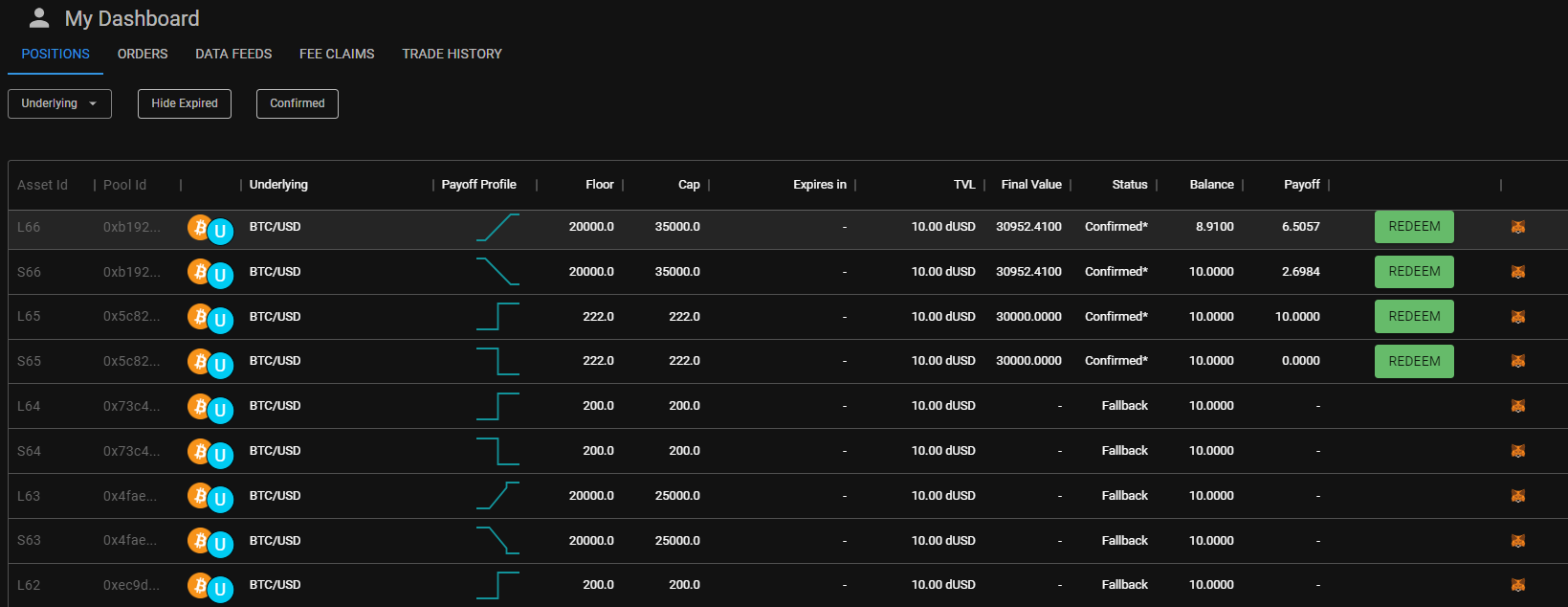Click the payoff profile chart in row S66

pyautogui.click(x=497, y=272)
